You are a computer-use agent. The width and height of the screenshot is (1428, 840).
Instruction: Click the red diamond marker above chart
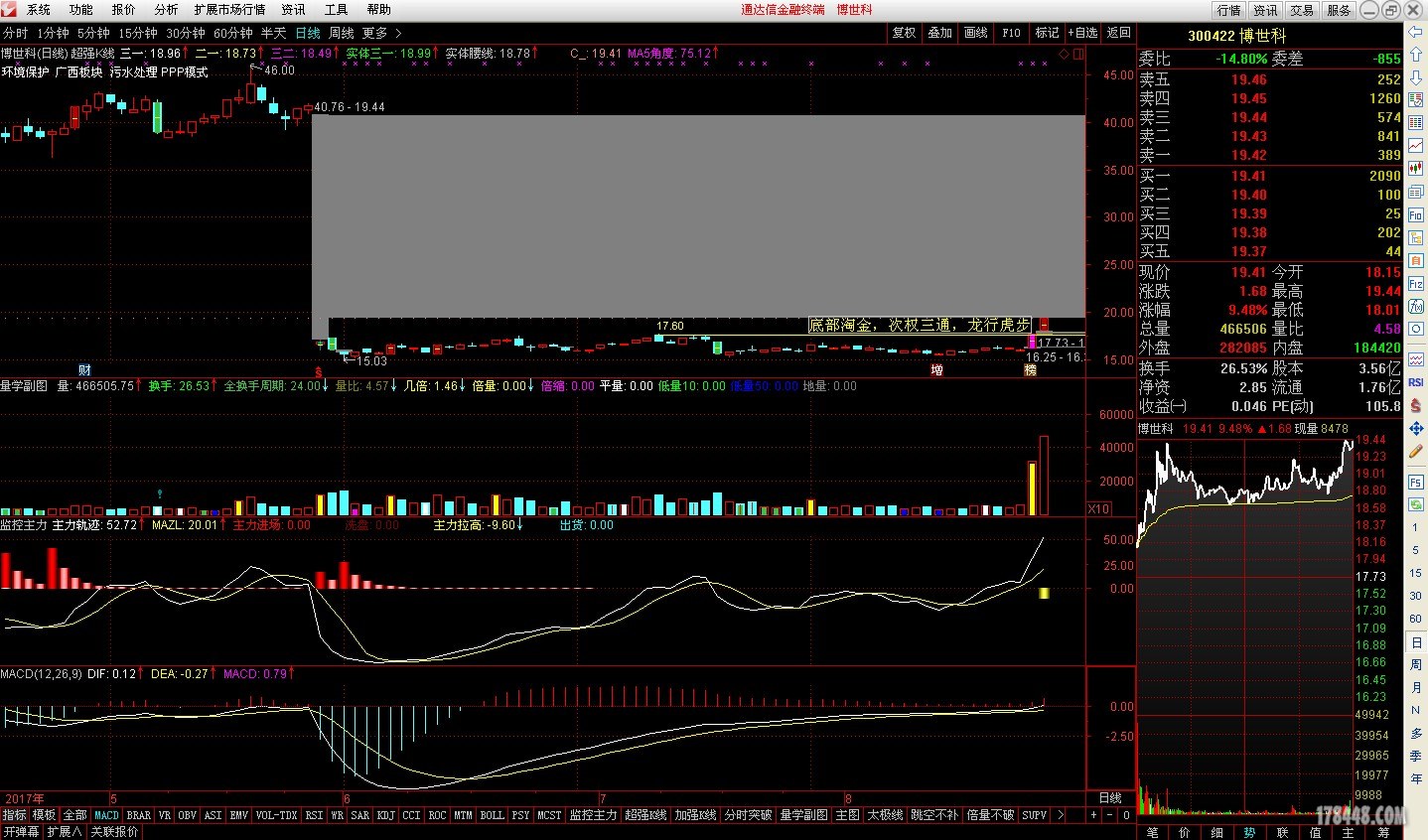click(x=1065, y=54)
